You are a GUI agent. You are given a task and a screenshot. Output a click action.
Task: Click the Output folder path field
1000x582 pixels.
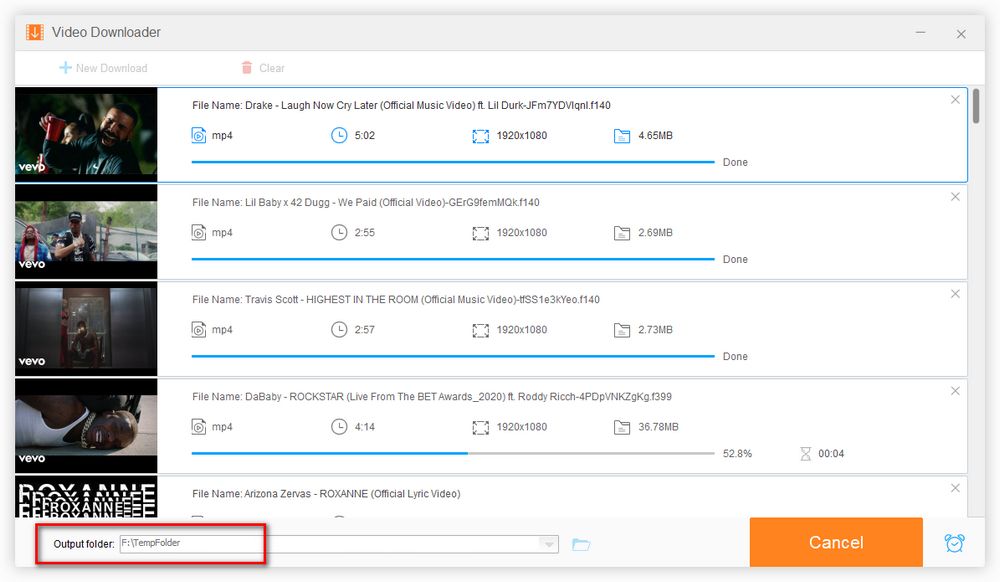click(x=339, y=544)
